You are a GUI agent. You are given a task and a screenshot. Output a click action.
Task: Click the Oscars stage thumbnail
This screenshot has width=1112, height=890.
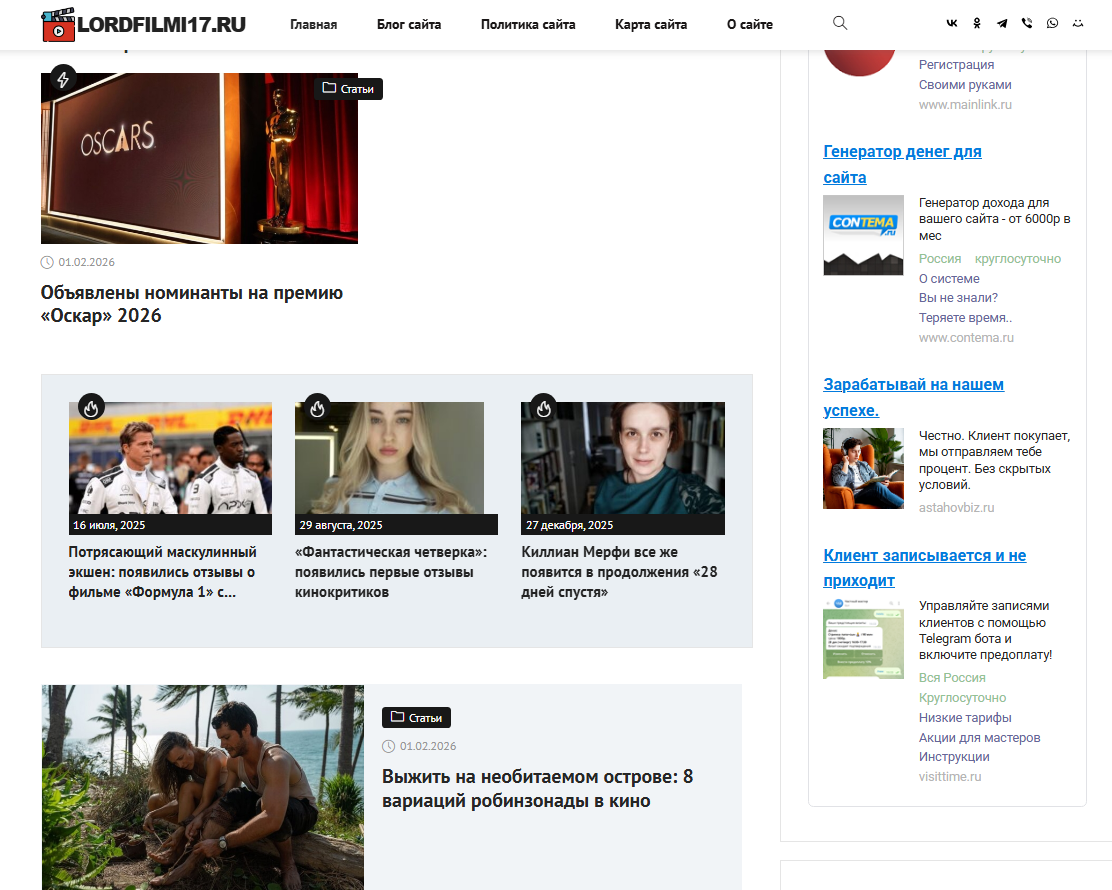click(199, 158)
